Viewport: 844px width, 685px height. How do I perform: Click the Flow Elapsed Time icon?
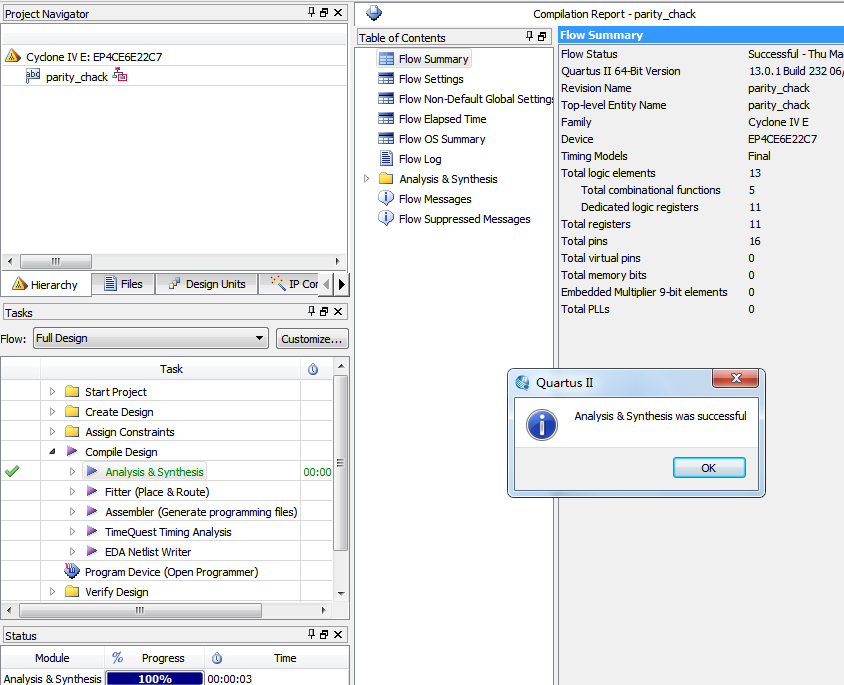(x=386, y=118)
